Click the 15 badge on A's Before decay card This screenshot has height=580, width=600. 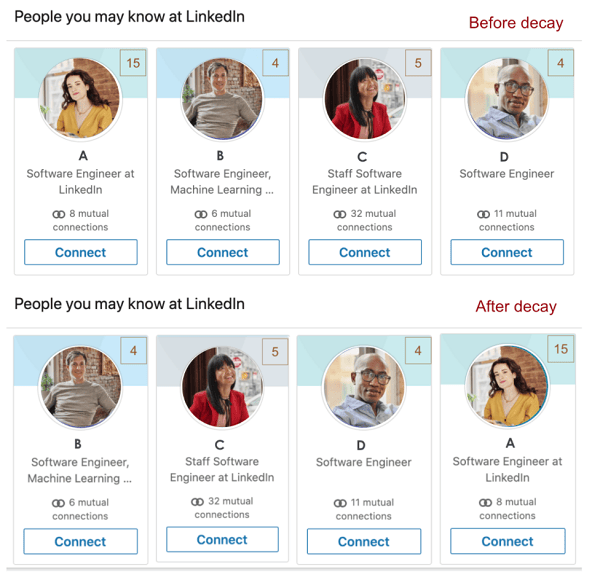click(x=133, y=63)
